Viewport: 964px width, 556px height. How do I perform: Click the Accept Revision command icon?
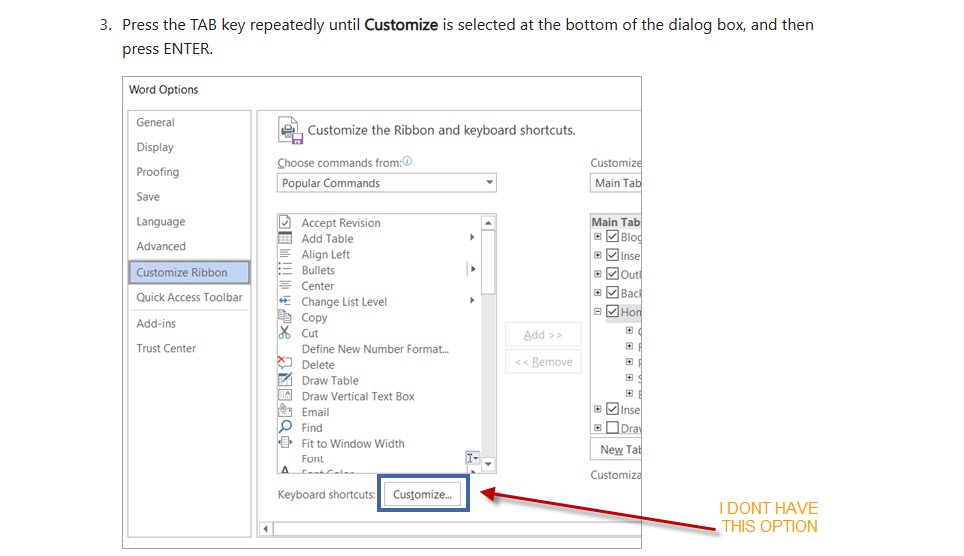285,222
